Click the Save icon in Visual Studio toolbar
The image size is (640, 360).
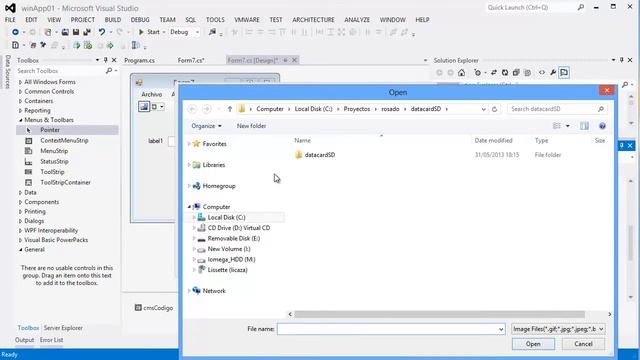point(76,32)
